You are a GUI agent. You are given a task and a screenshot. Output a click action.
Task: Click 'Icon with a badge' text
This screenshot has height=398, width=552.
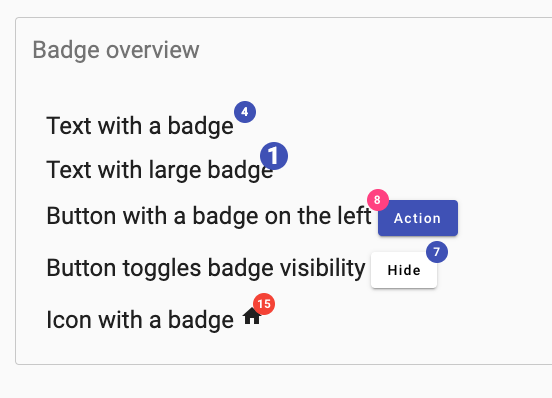[x=140, y=320]
